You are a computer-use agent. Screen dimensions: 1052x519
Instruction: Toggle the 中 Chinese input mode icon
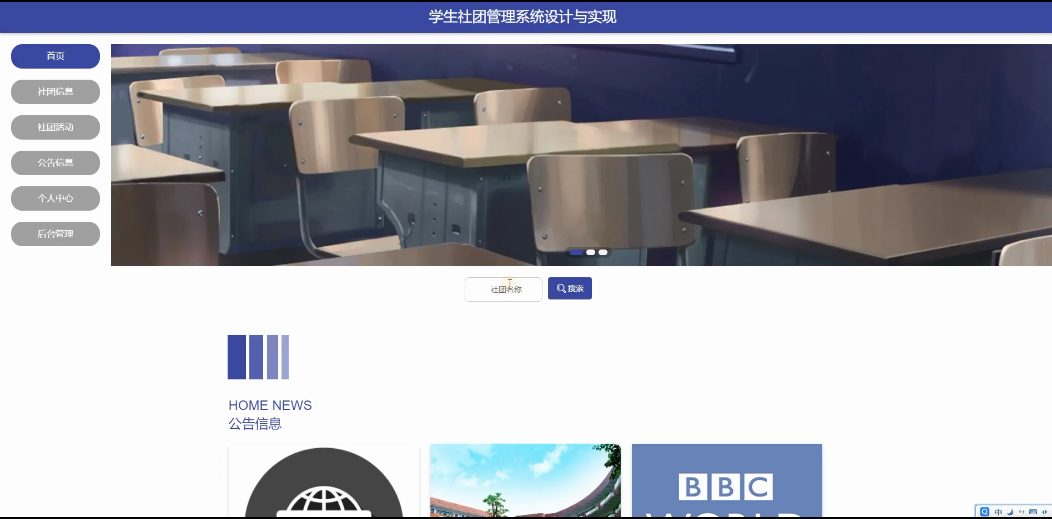[x=998, y=512]
